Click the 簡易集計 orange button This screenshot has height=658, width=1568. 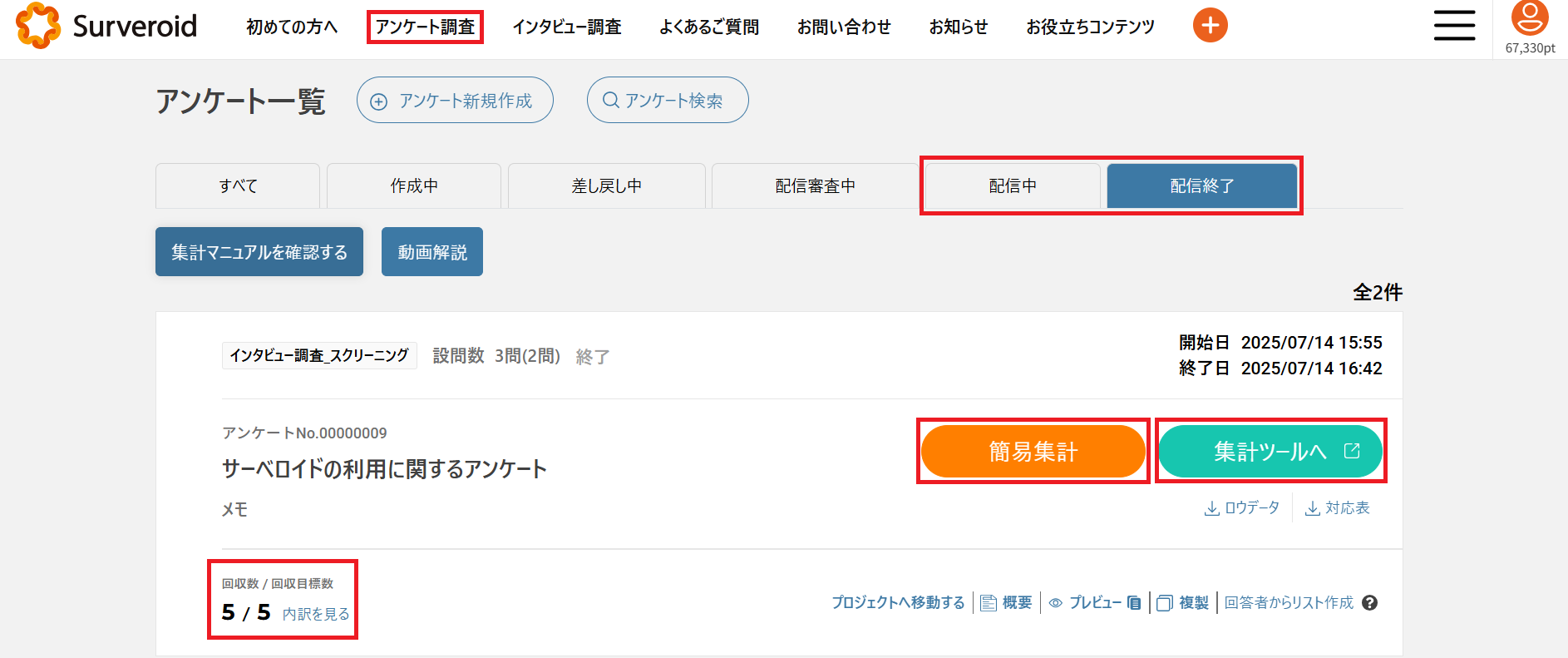click(x=1033, y=452)
